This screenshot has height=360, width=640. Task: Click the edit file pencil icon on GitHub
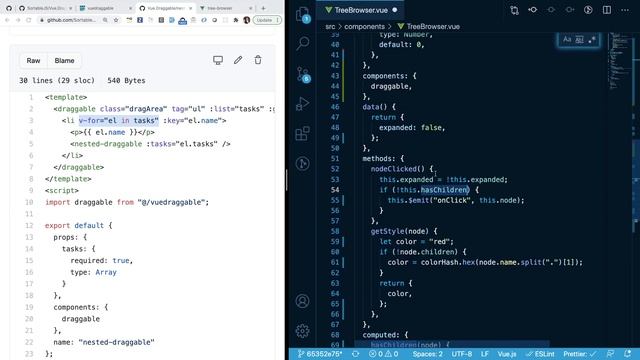pos(238,60)
